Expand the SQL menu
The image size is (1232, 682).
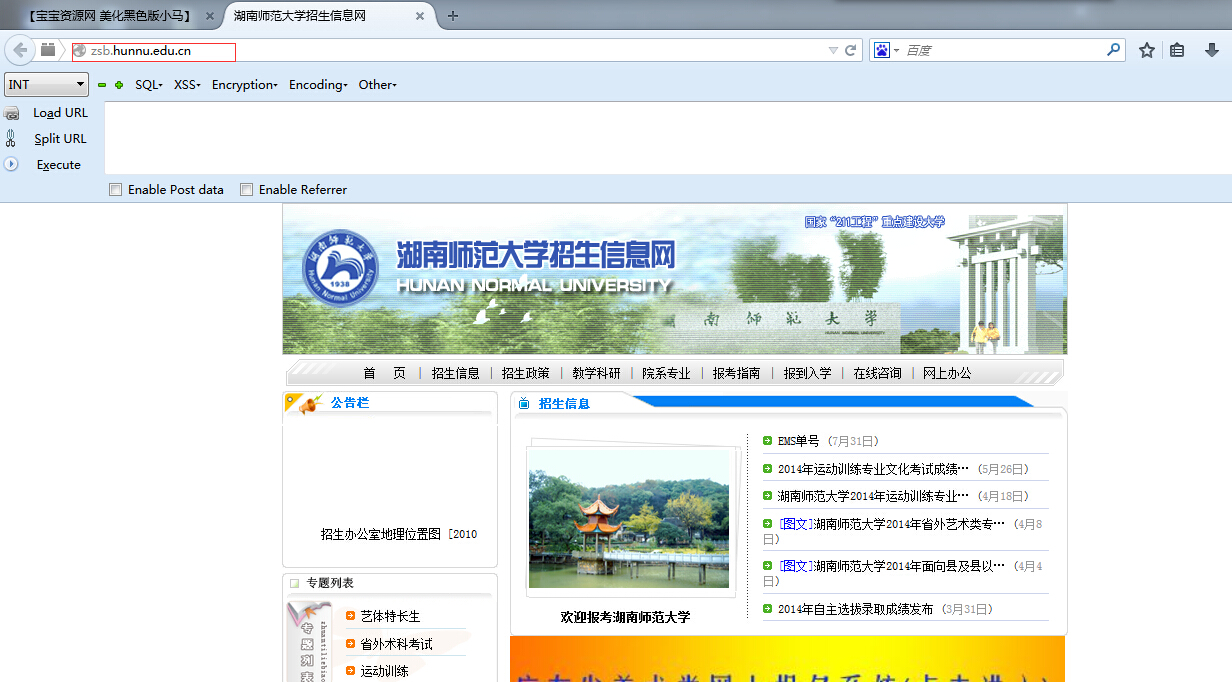click(x=149, y=85)
